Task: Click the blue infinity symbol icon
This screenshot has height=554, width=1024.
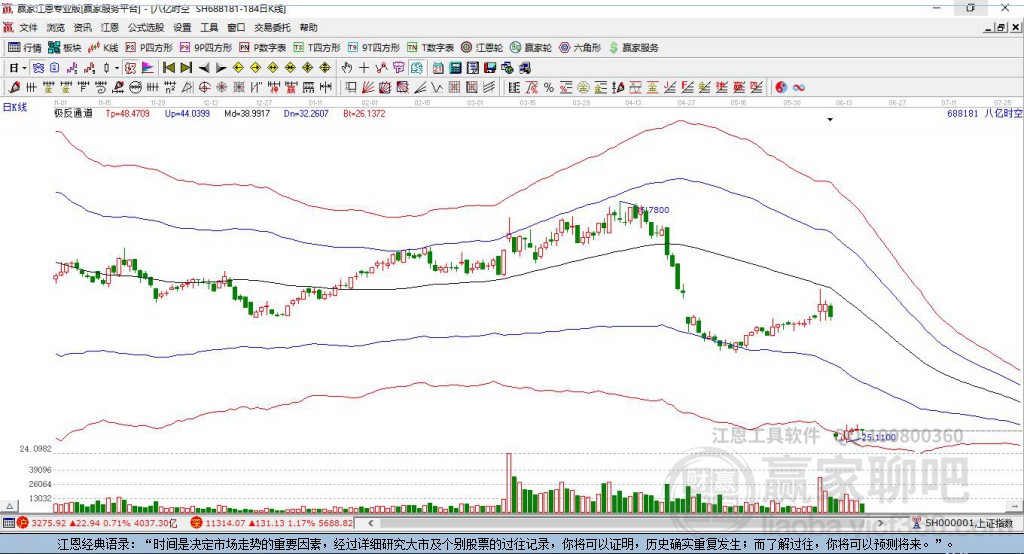Action: (799, 88)
